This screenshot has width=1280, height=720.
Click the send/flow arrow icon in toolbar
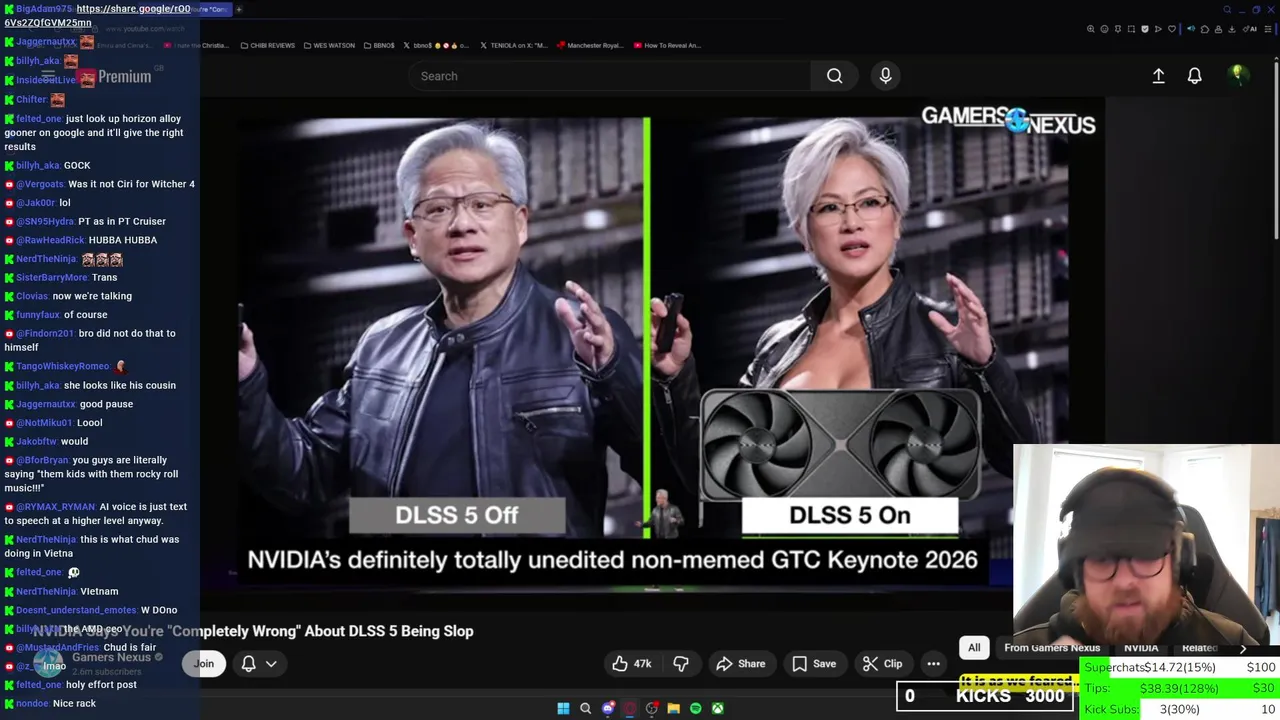pyautogui.click(x=1158, y=29)
